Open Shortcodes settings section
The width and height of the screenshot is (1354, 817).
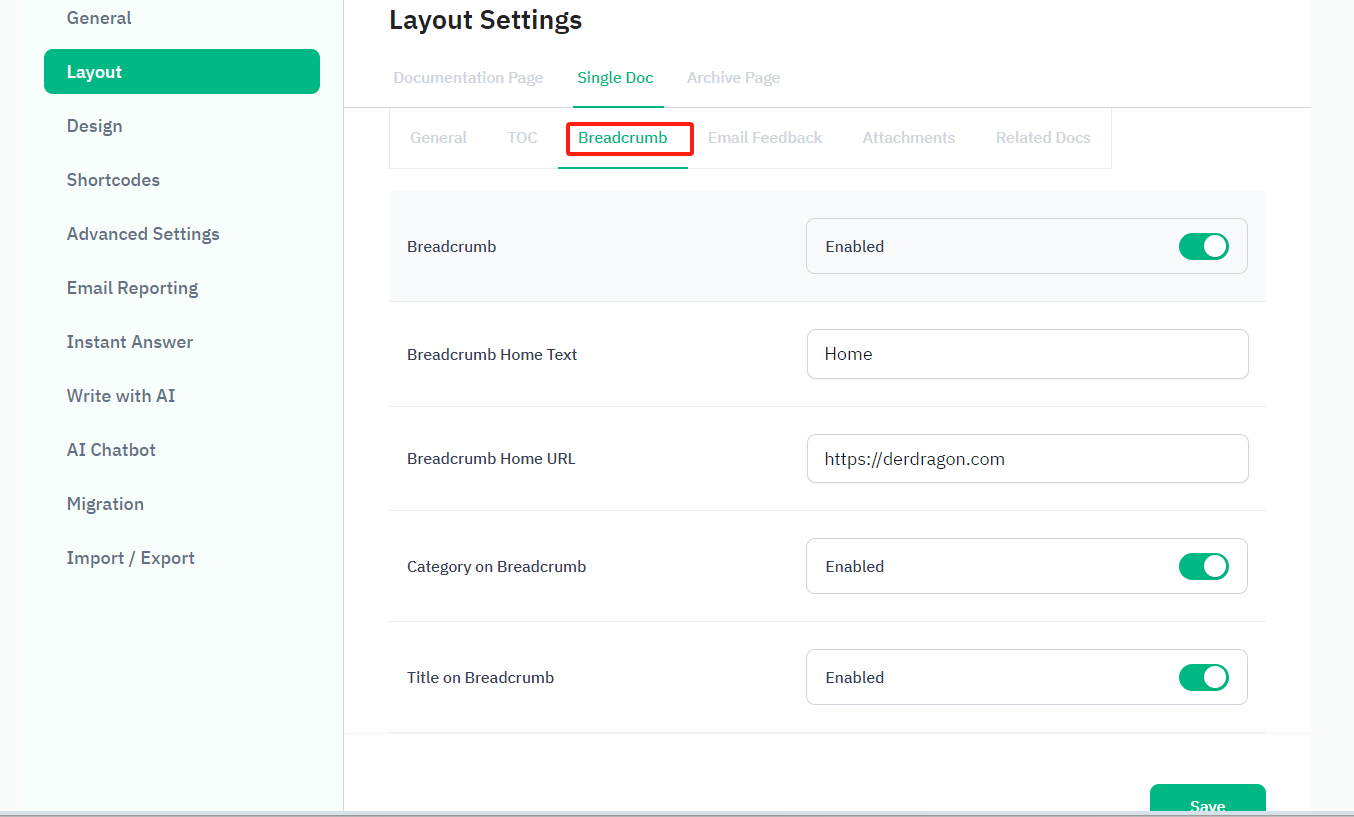point(113,180)
